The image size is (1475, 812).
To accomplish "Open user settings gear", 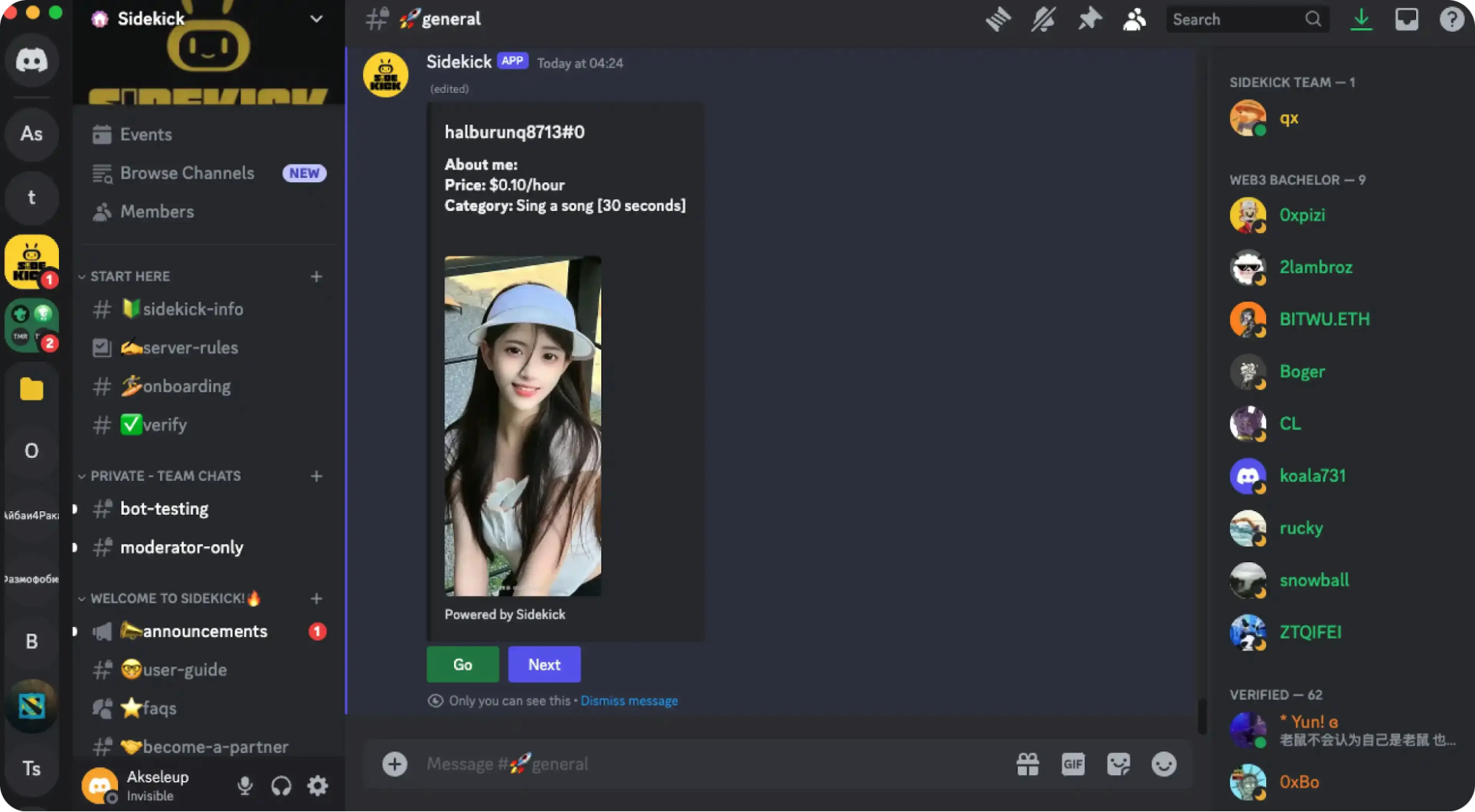I will [x=318, y=786].
